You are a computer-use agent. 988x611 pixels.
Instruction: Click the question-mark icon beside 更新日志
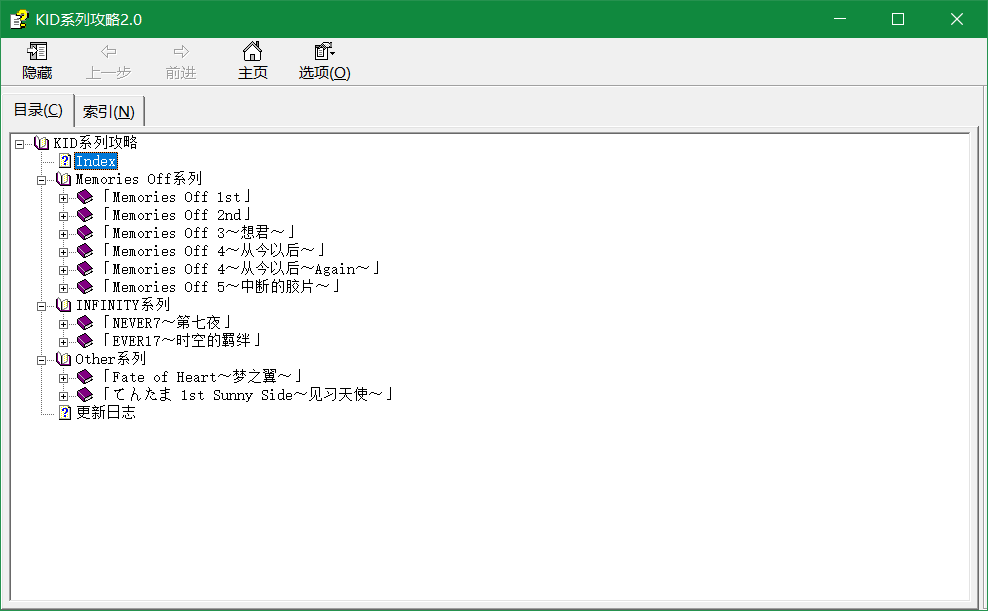click(x=63, y=412)
